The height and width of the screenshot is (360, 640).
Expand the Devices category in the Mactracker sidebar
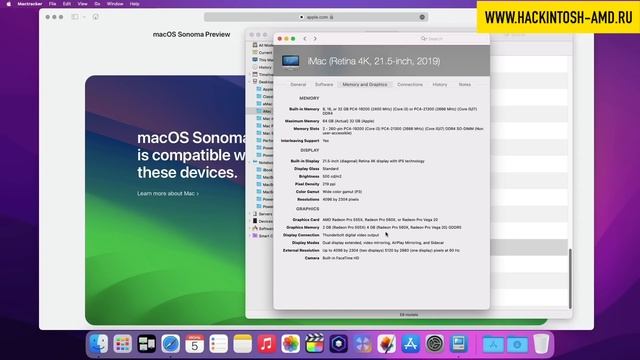pyautogui.click(x=250, y=221)
